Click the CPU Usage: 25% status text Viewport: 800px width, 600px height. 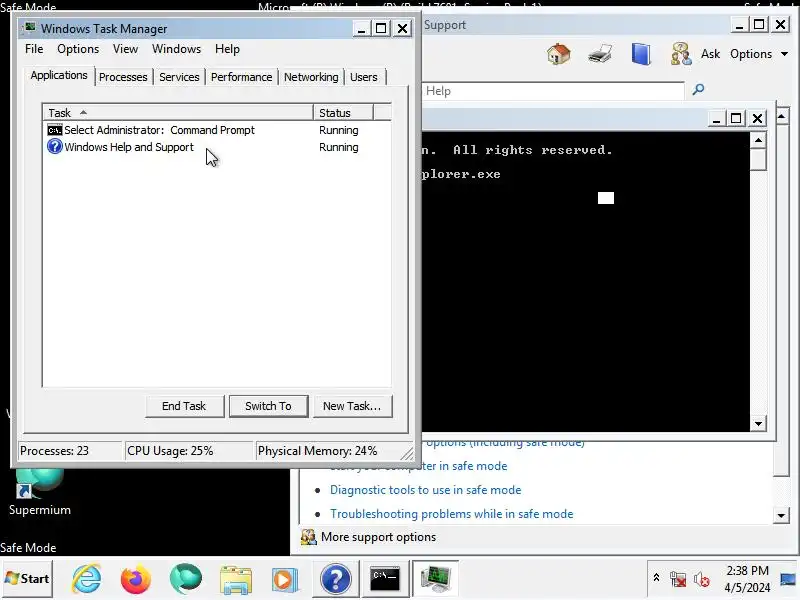point(170,451)
